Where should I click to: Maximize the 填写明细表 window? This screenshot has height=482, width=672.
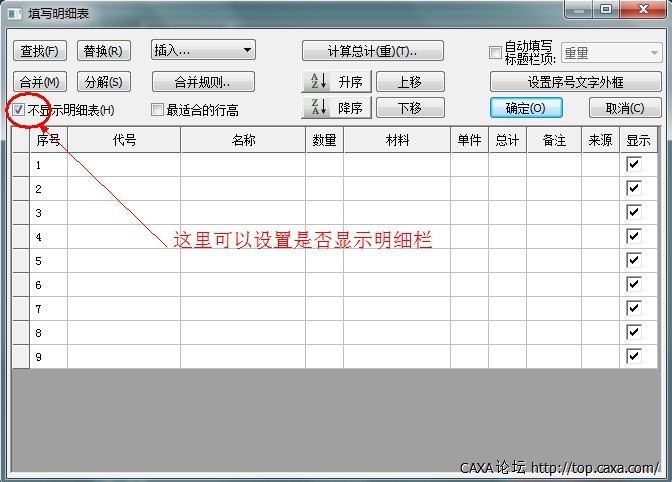[x=606, y=9]
